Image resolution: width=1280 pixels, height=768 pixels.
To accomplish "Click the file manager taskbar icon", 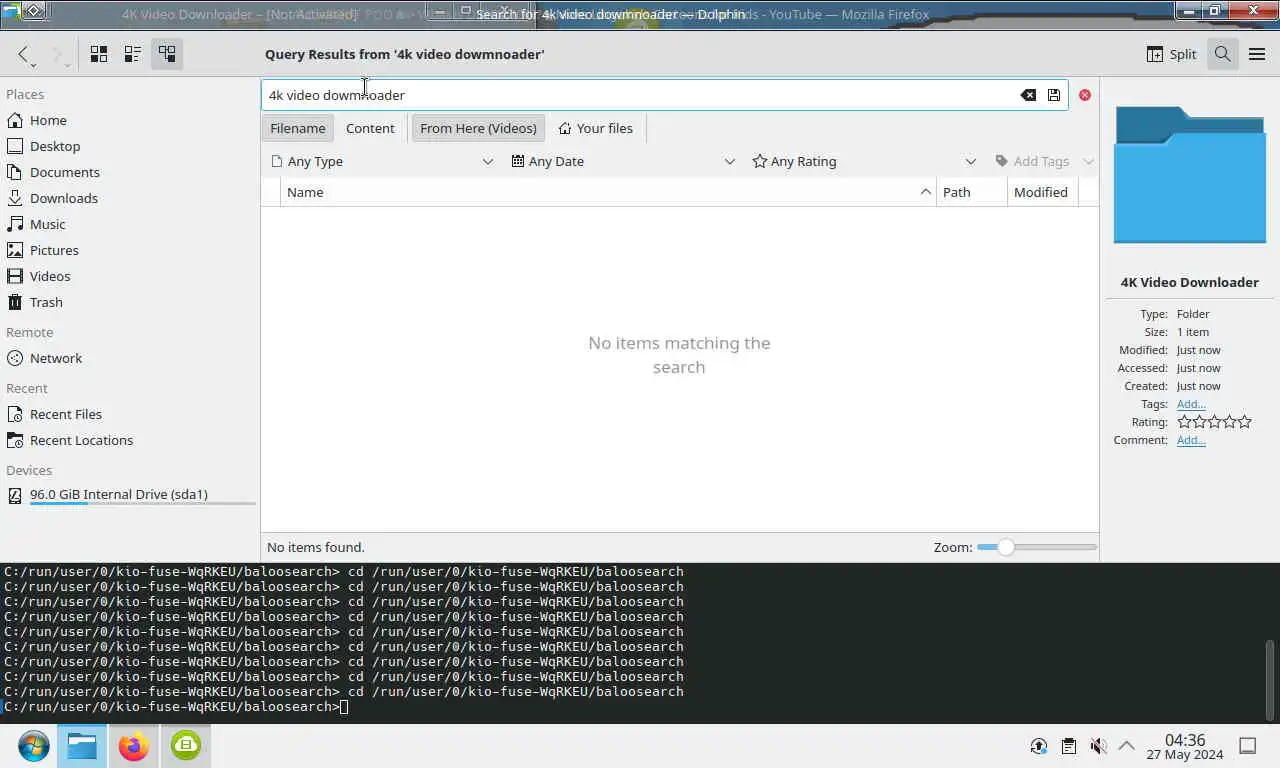I will [82, 746].
